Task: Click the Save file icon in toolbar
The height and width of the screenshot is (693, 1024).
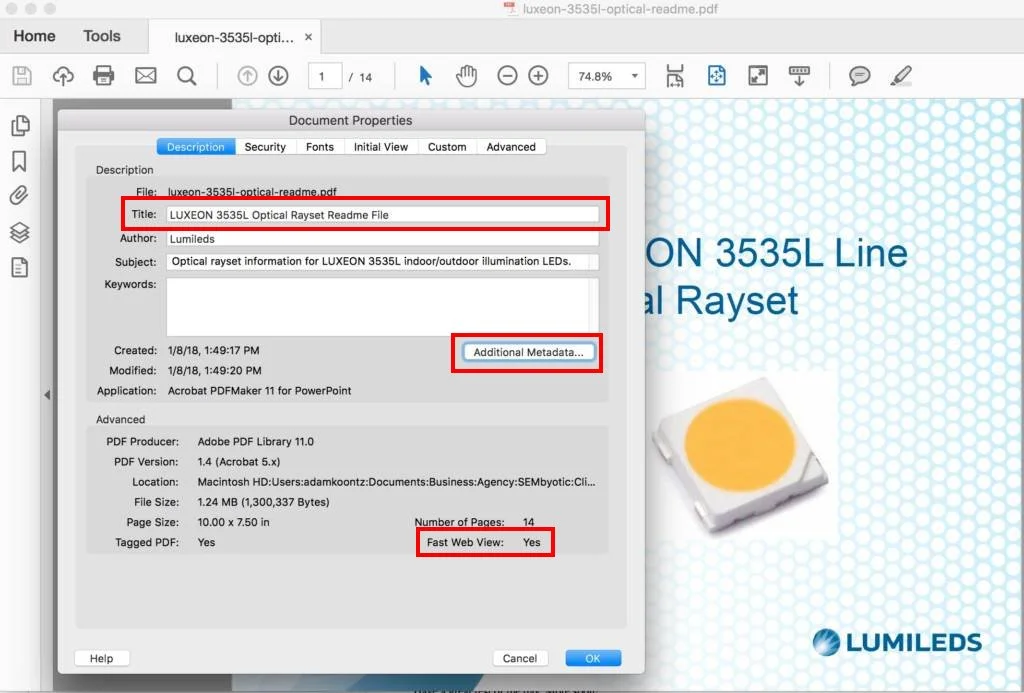Action: click(x=22, y=76)
